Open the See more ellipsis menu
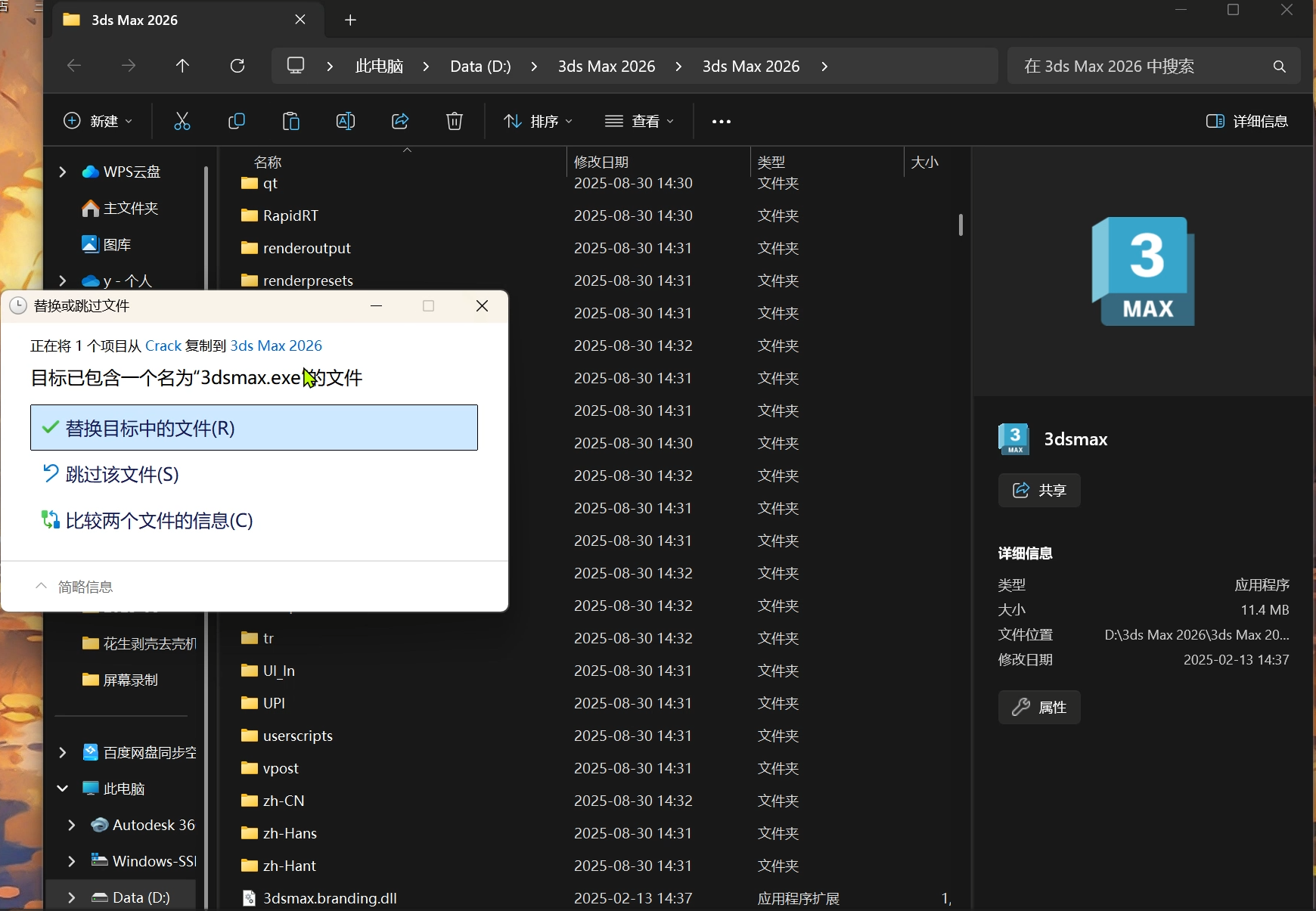Screen dimensions: 1316x911 720,121
